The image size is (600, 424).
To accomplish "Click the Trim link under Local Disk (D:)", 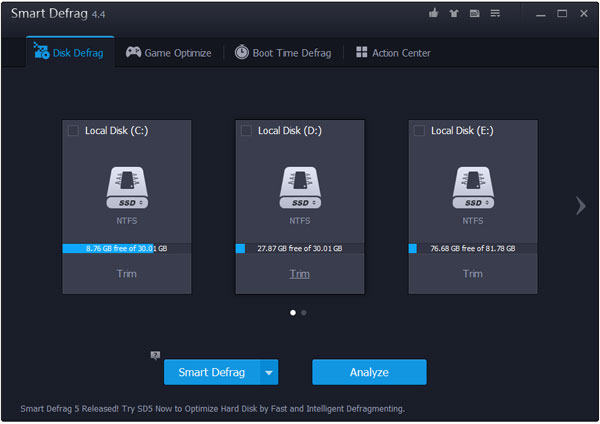I will 300,273.
